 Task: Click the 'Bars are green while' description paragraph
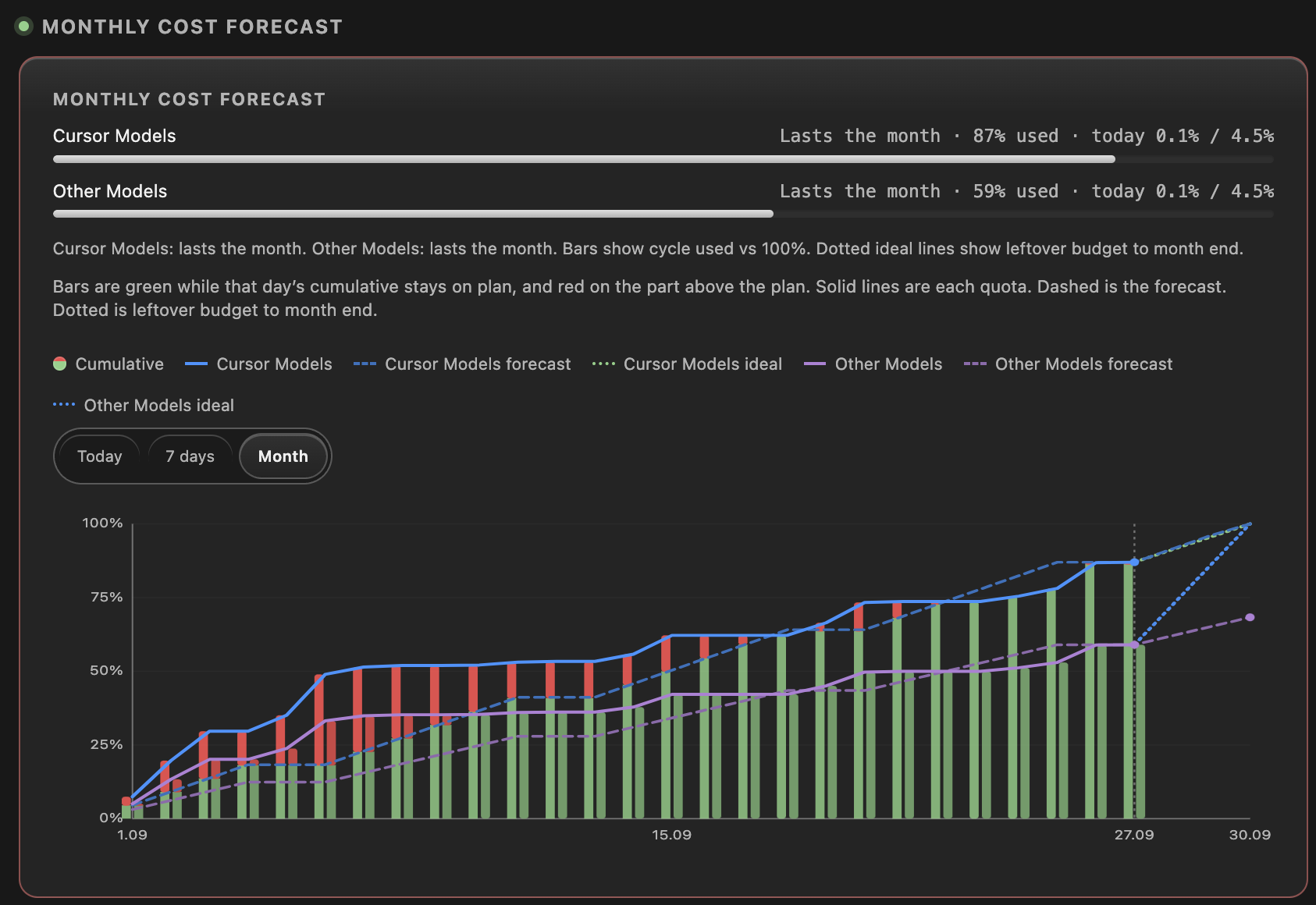(x=639, y=298)
